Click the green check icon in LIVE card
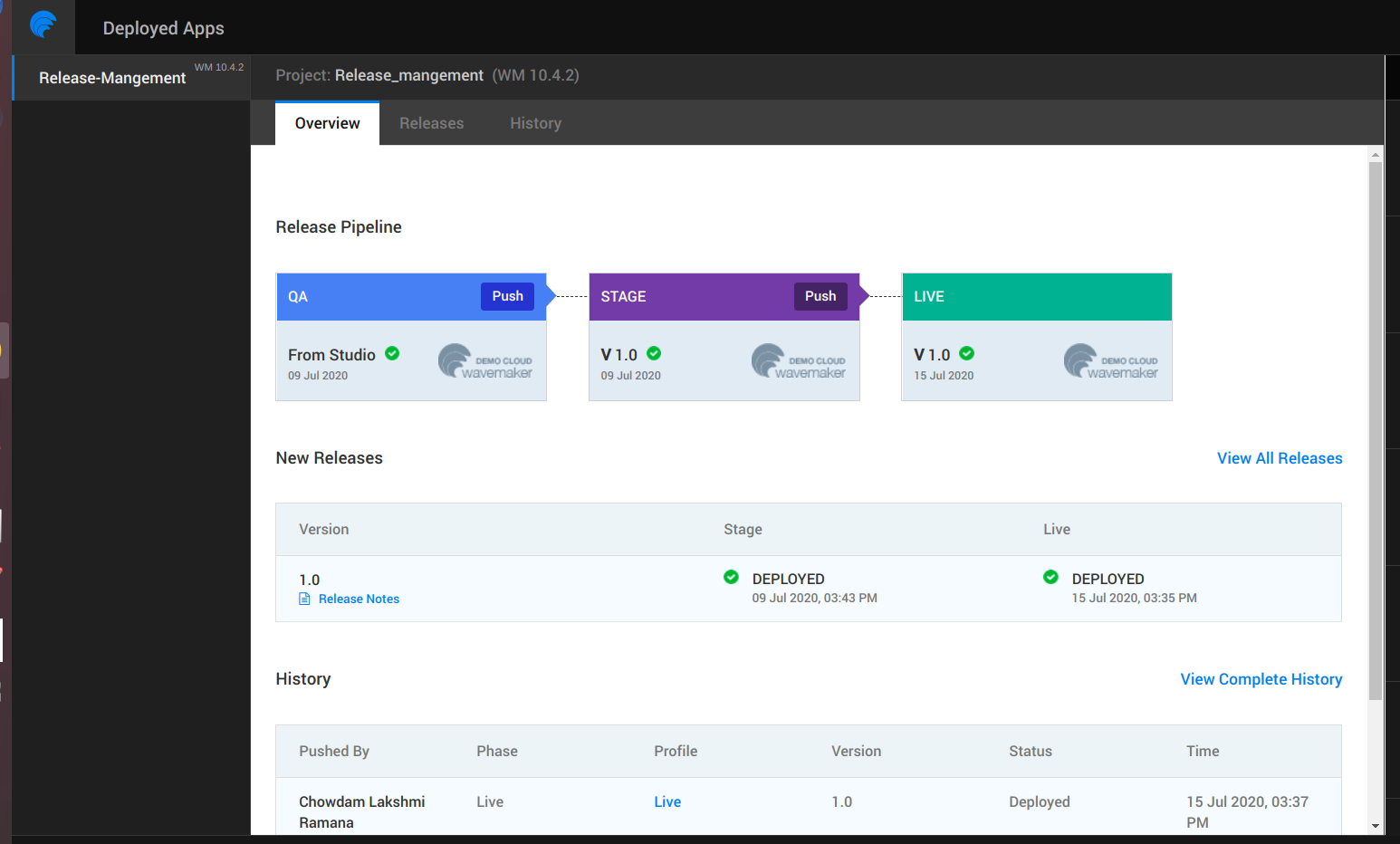This screenshot has width=1400, height=844. [966, 353]
